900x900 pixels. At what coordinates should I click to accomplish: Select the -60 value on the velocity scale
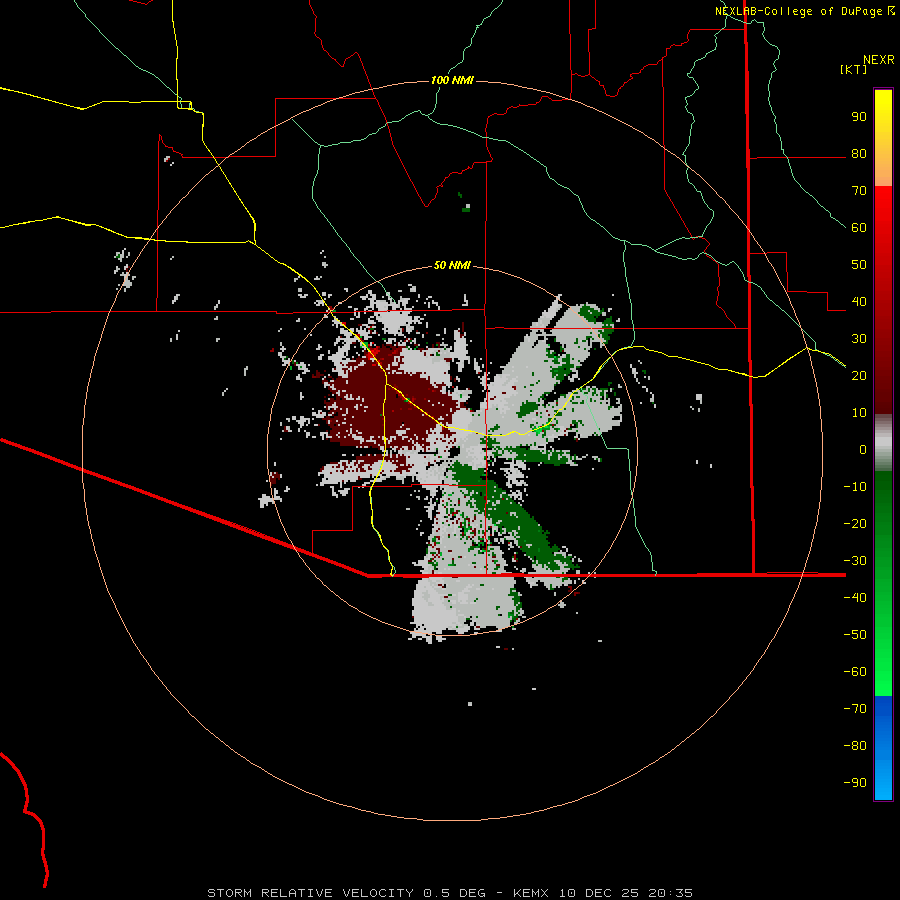[x=855, y=672]
